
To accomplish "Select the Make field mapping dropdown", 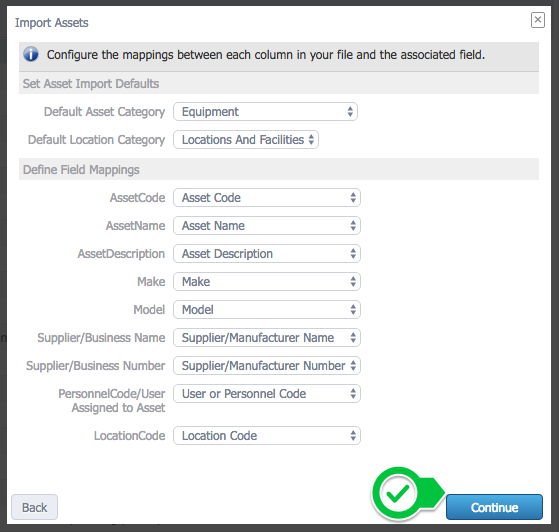I will point(267,282).
